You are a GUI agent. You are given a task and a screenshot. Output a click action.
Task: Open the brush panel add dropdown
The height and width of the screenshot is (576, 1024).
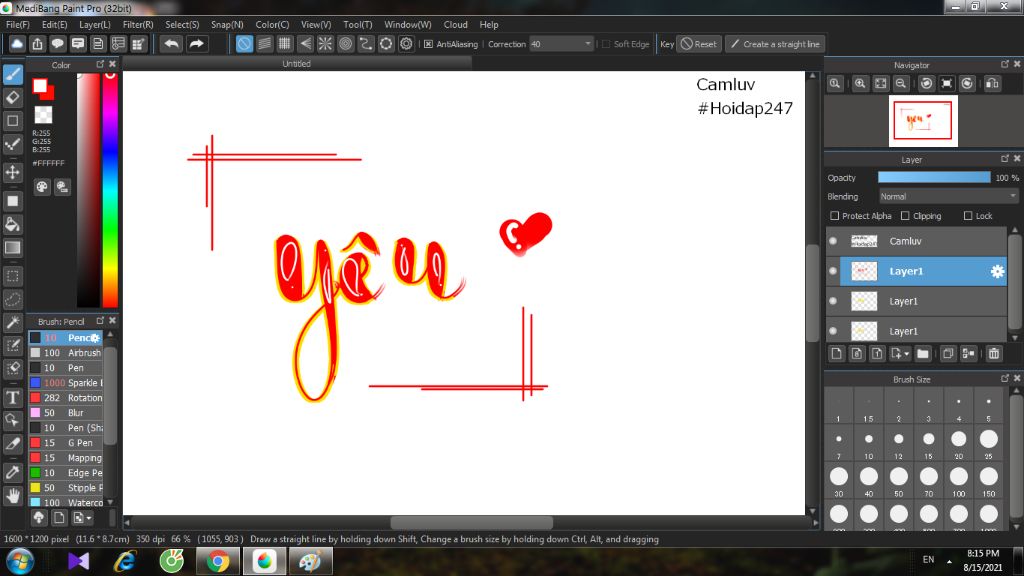[89, 518]
